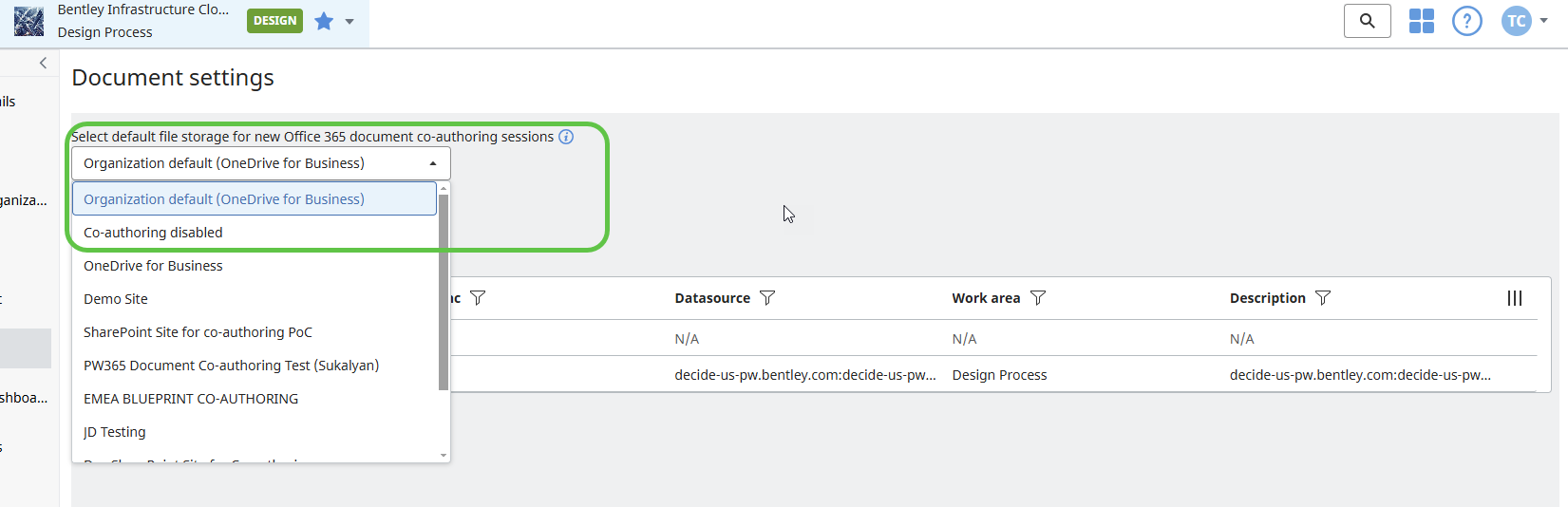The width and height of the screenshot is (1568, 507).
Task: Click the Bentley Infrastructure Clo... project title
Action: click(143, 9)
